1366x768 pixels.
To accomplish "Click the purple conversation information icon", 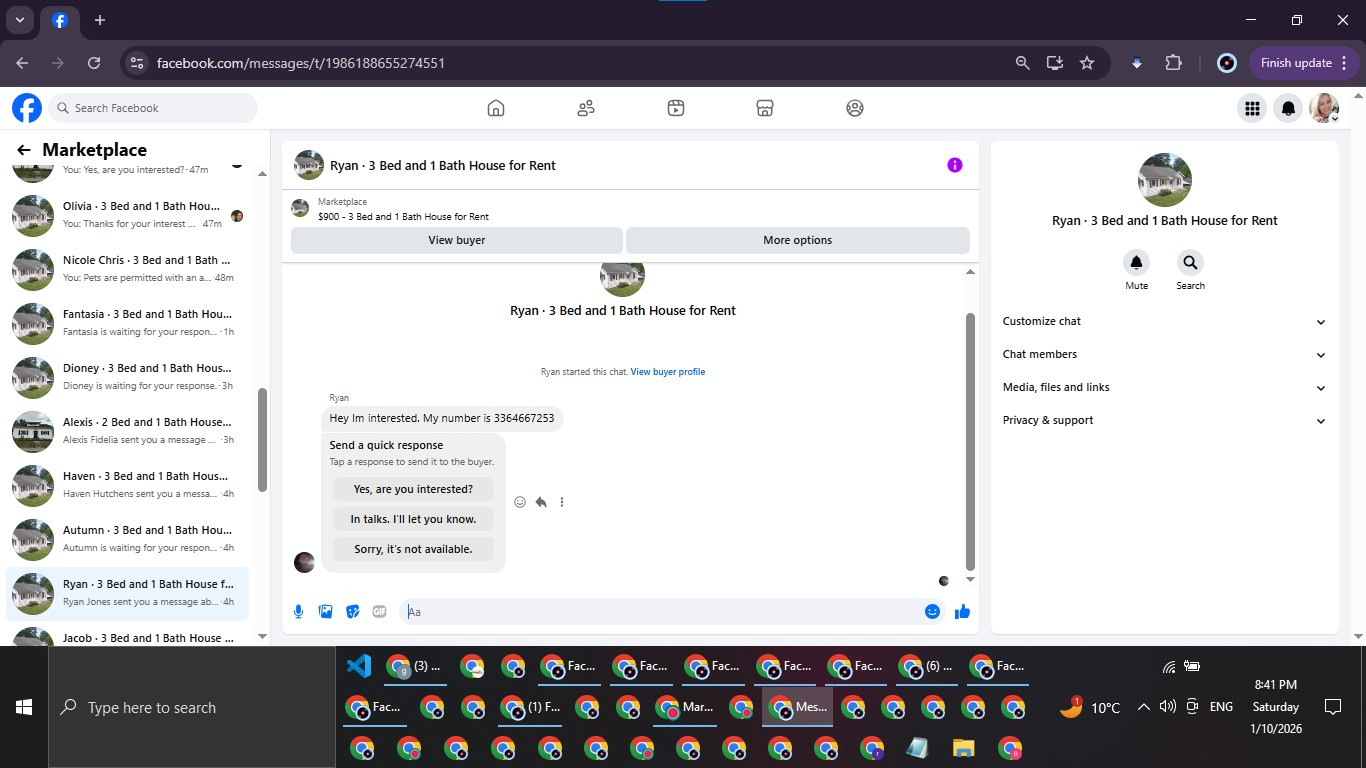I will click(x=955, y=165).
